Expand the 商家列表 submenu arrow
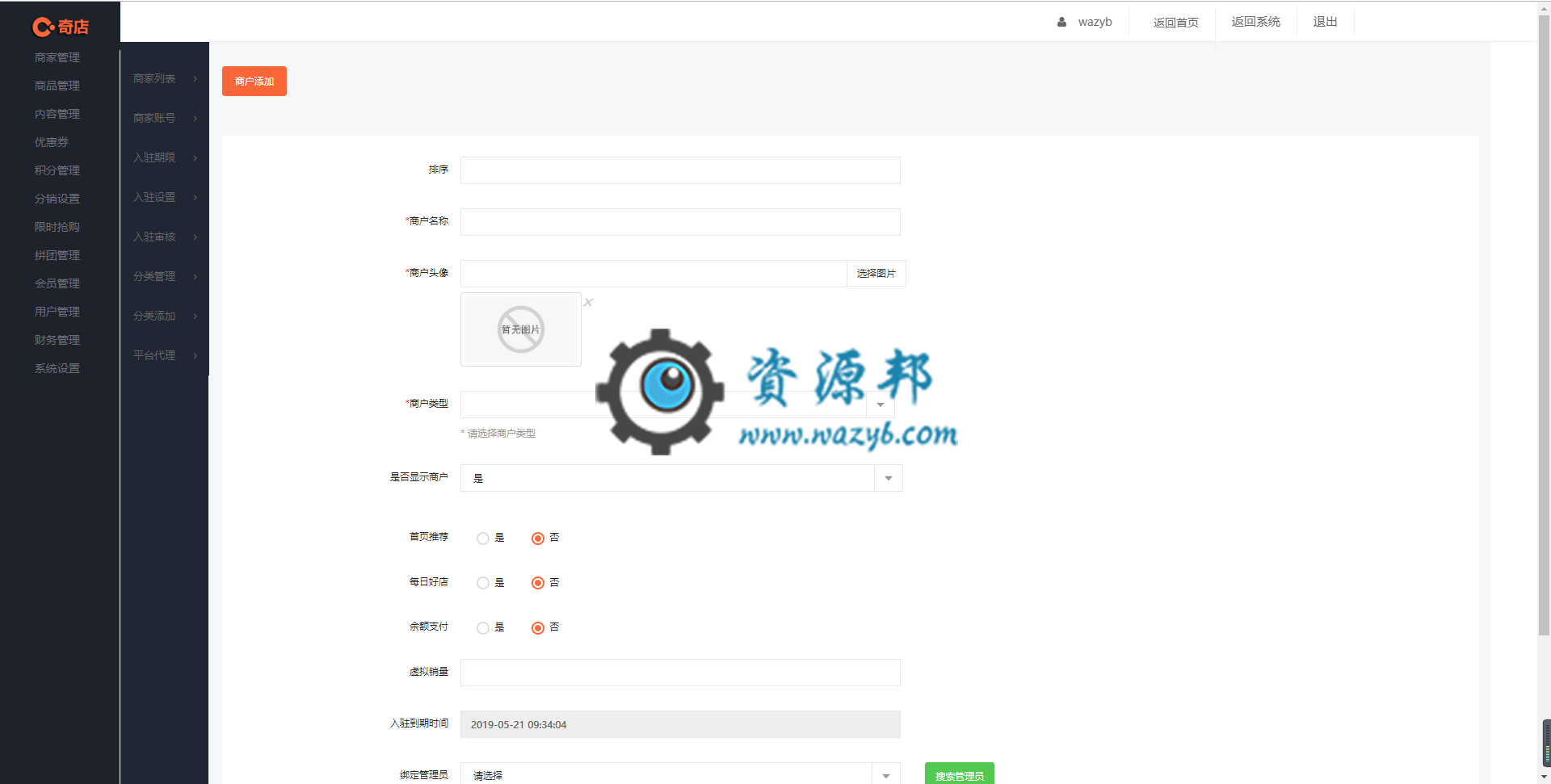Screen dimensions: 1551x784 tap(195, 79)
